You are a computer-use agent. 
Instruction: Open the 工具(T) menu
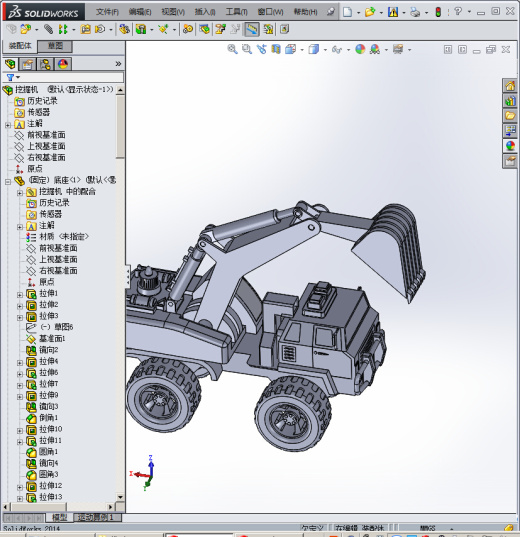point(236,12)
